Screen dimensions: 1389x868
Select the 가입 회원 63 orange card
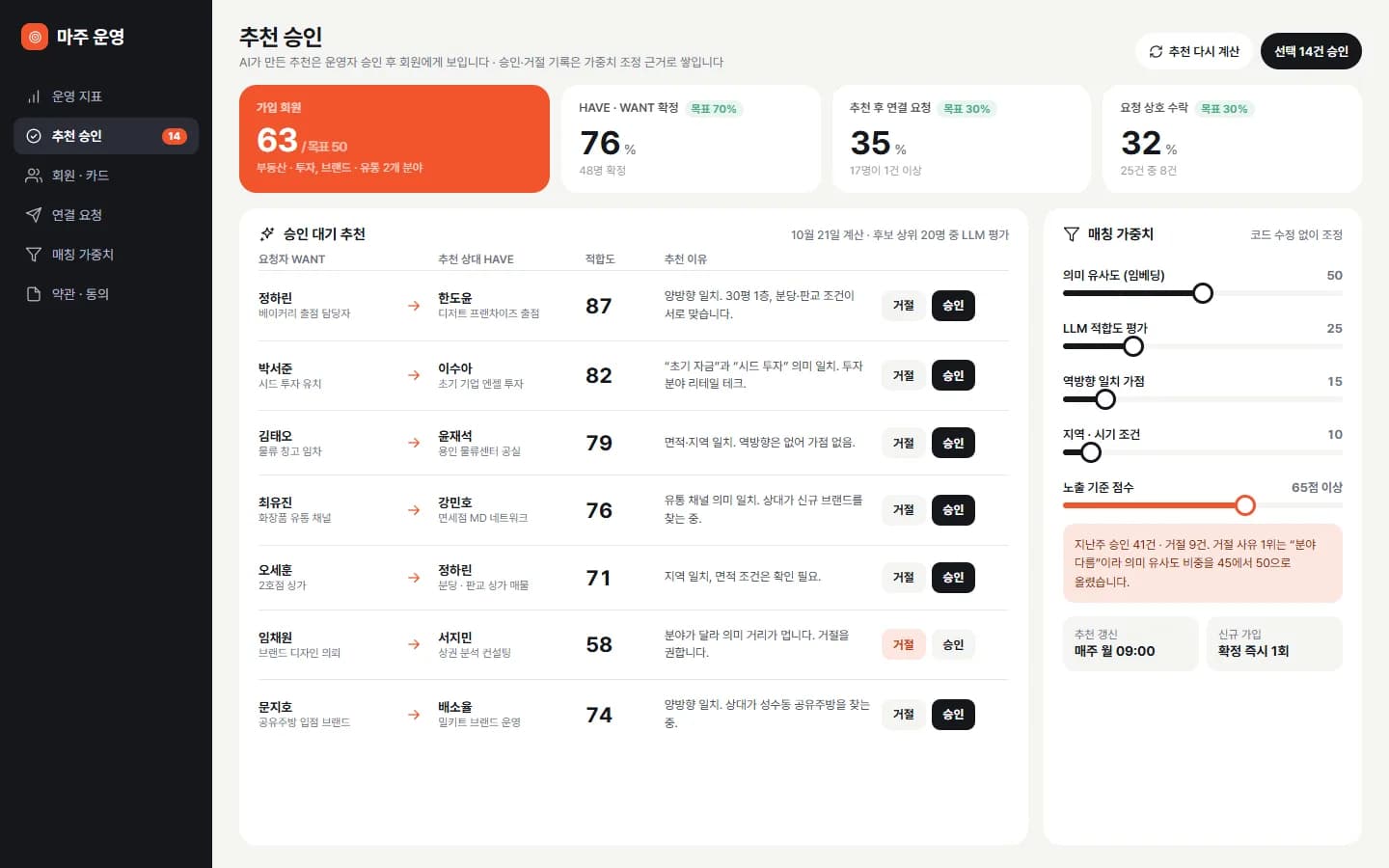[395, 139]
